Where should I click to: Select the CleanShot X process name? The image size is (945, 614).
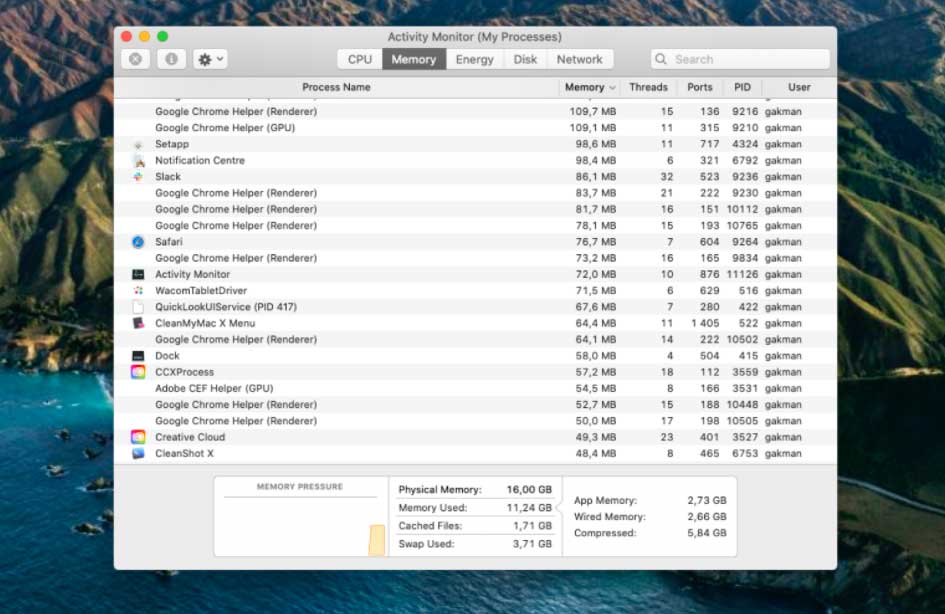pyautogui.click(x=184, y=453)
